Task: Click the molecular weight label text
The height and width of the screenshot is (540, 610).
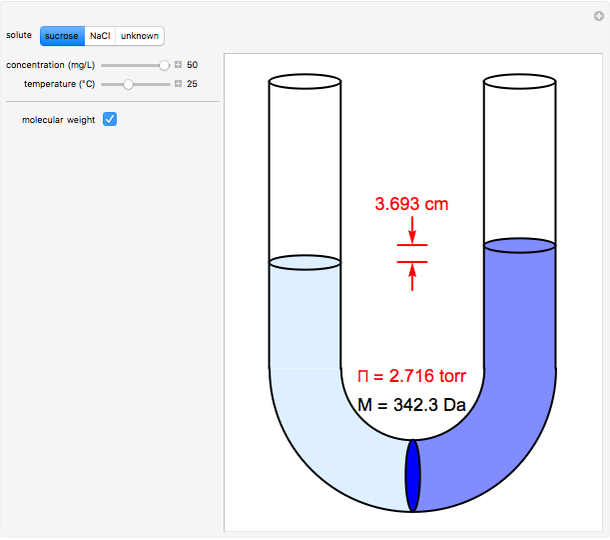Action: [x=59, y=120]
